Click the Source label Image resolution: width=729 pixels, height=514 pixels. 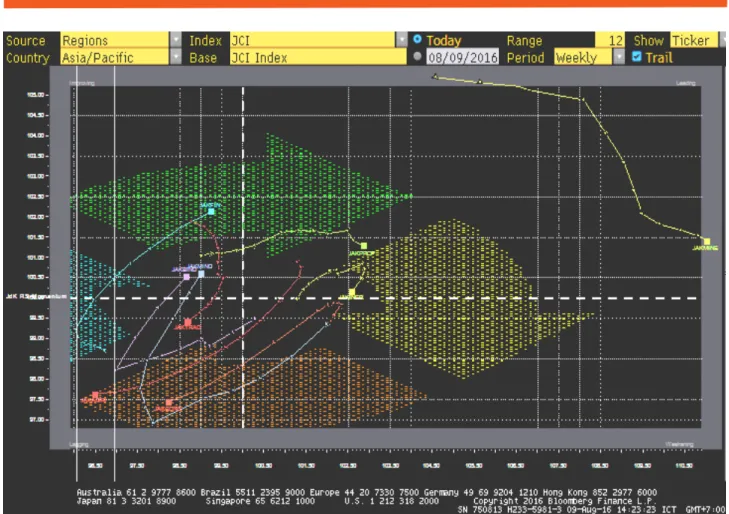tap(26, 40)
